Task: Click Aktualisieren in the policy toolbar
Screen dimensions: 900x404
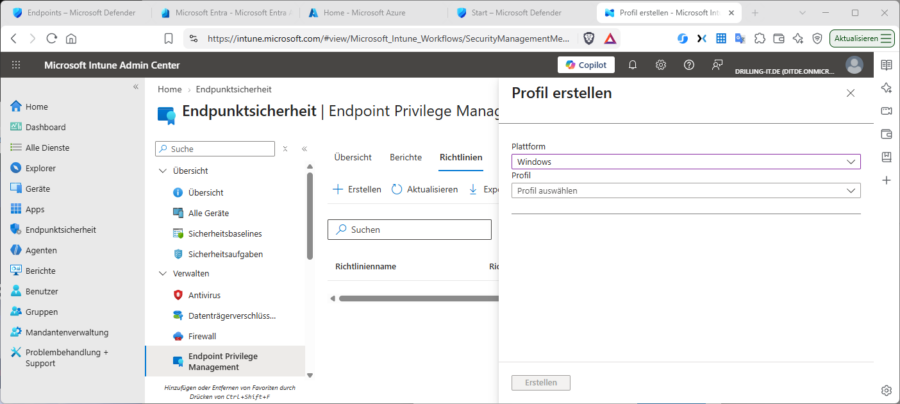Action: click(425, 189)
